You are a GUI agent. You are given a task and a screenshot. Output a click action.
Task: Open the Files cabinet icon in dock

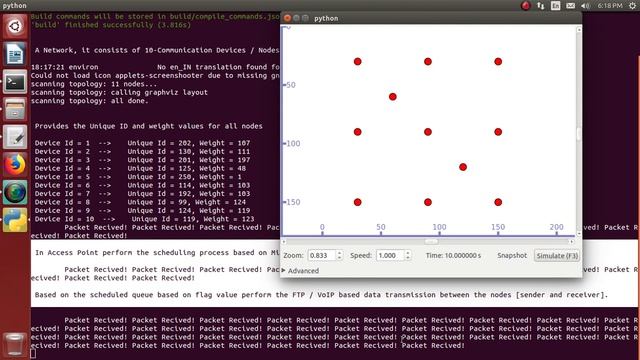point(15,109)
